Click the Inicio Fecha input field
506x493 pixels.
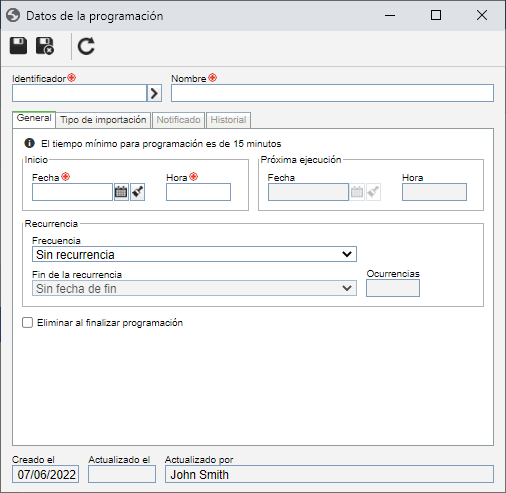click(x=72, y=192)
